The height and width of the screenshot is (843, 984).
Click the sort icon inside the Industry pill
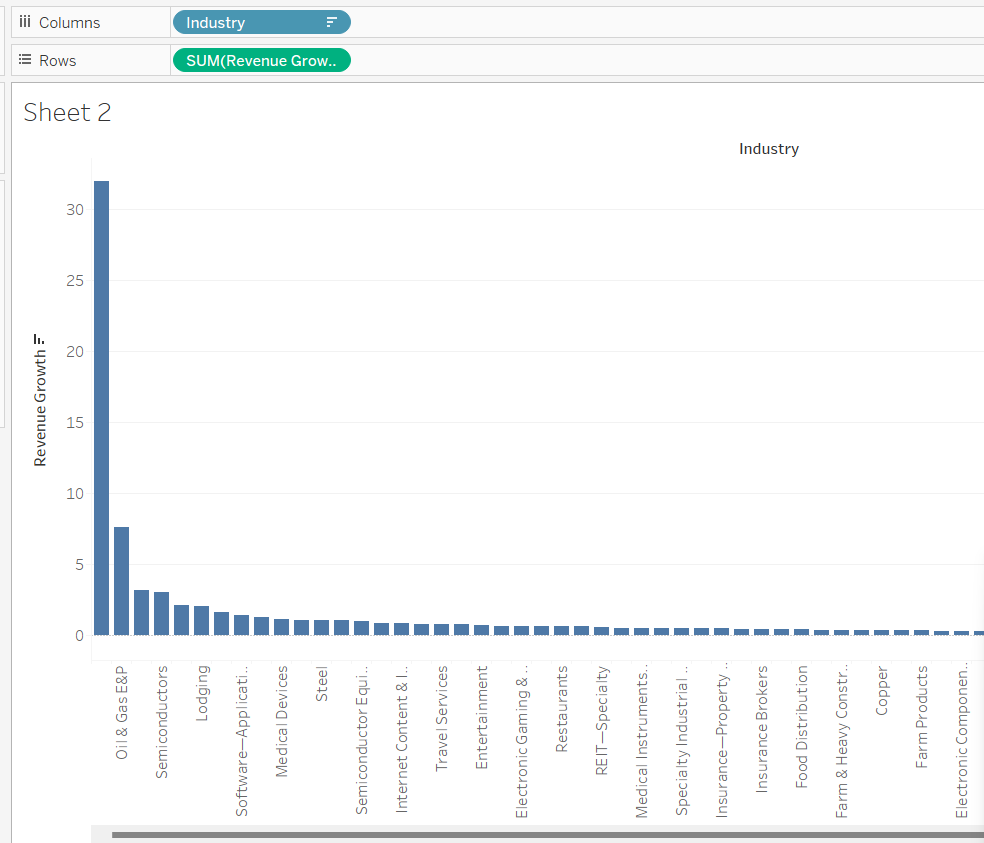[332, 22]
